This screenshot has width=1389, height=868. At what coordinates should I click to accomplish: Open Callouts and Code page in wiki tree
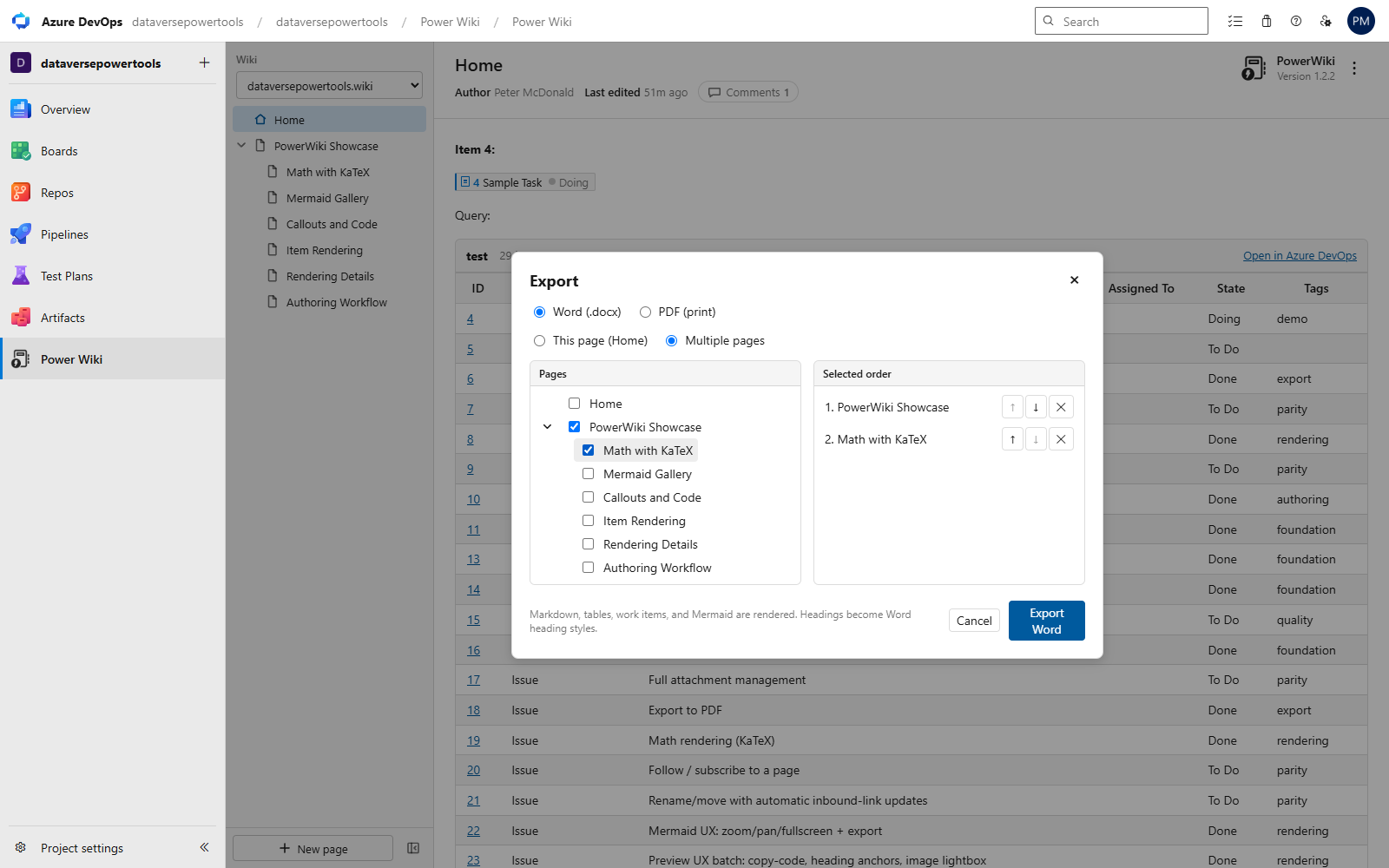pos(332,224)
